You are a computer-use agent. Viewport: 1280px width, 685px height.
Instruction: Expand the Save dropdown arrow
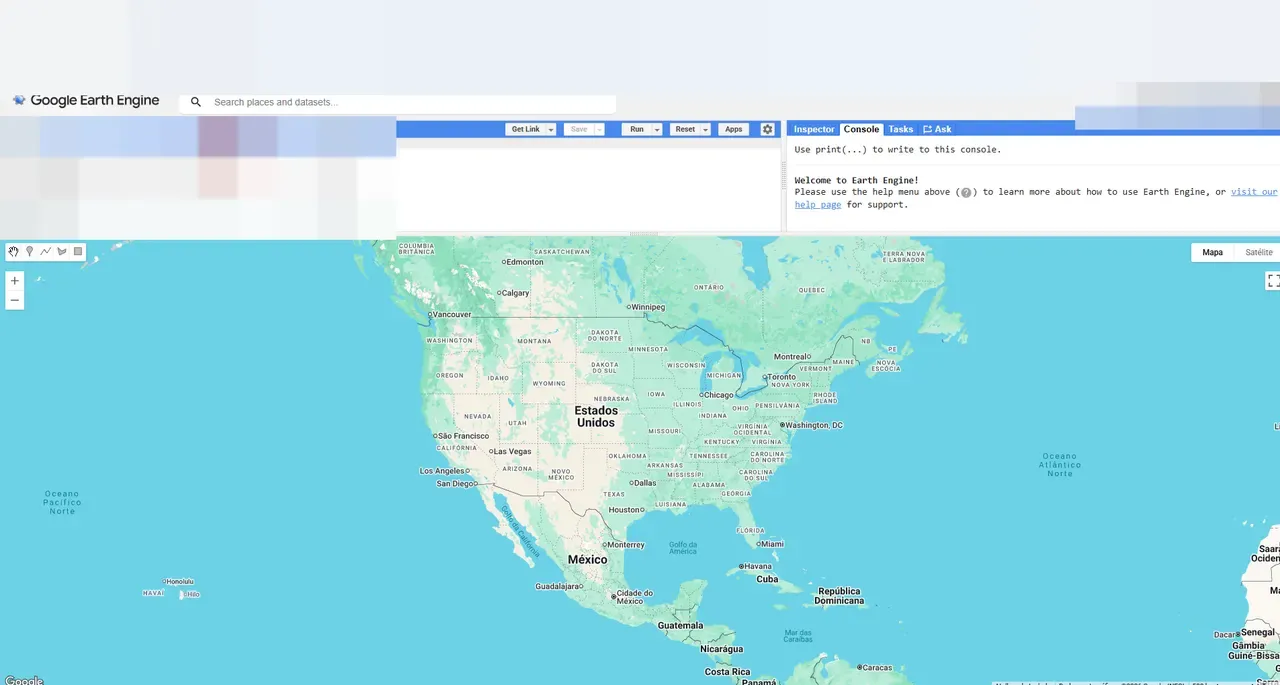[600, 130]
